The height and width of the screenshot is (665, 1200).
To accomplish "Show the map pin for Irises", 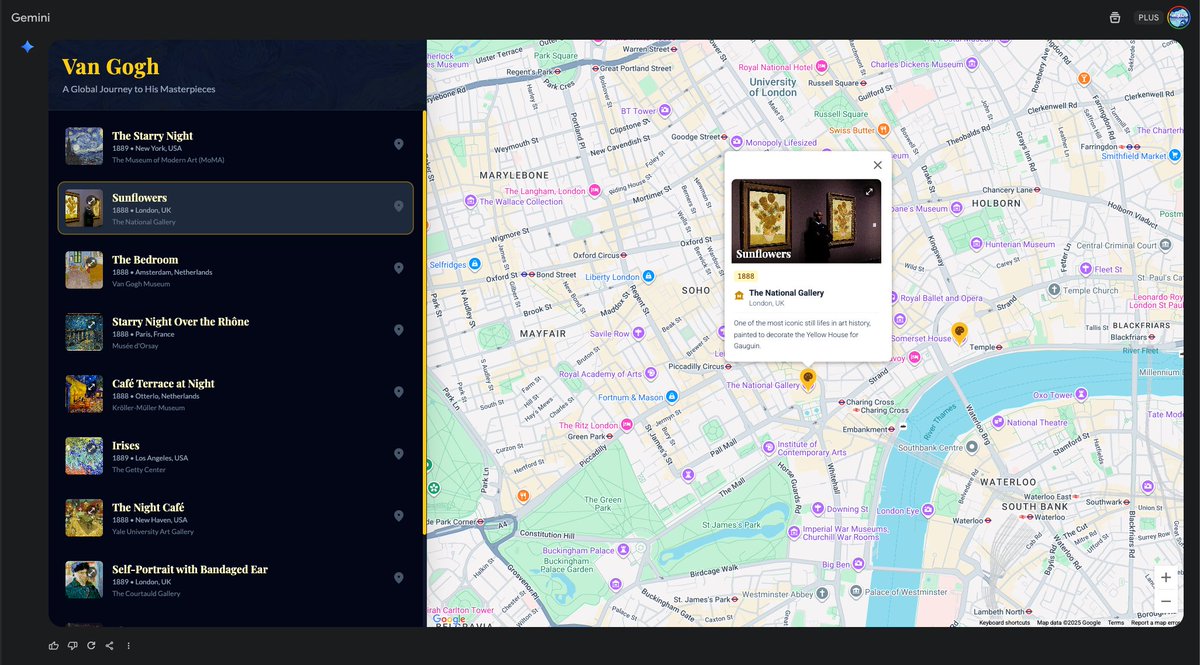I will click(x=398, y=454).
